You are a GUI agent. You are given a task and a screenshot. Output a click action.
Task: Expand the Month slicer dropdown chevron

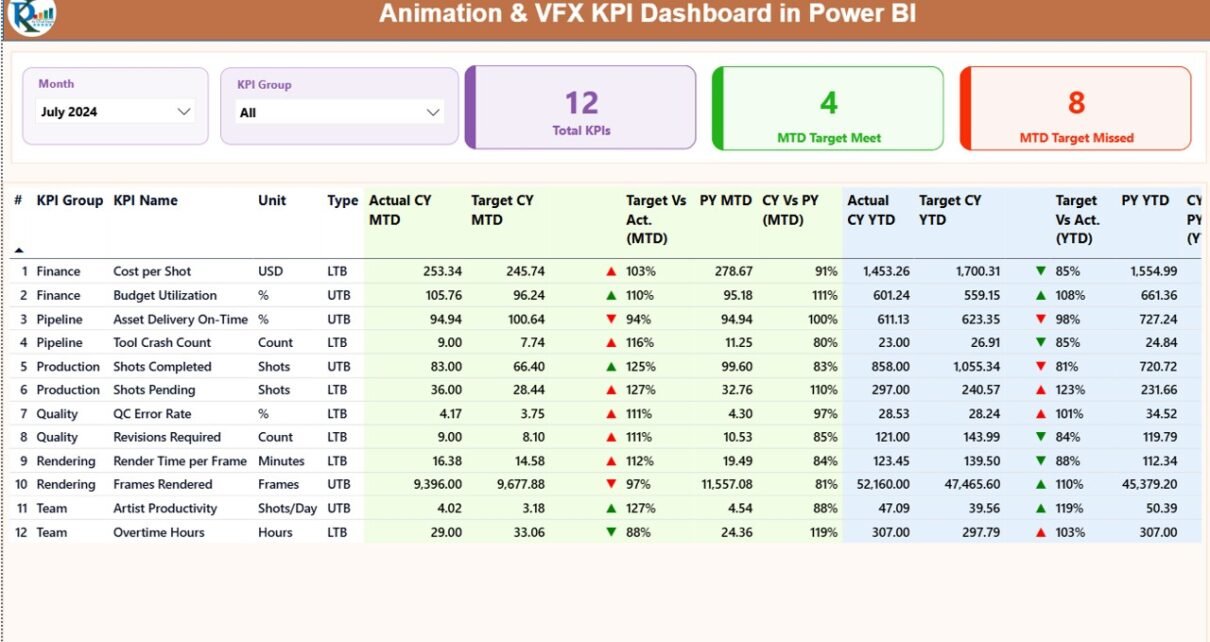pyautogui.click(x=184, y=112)
